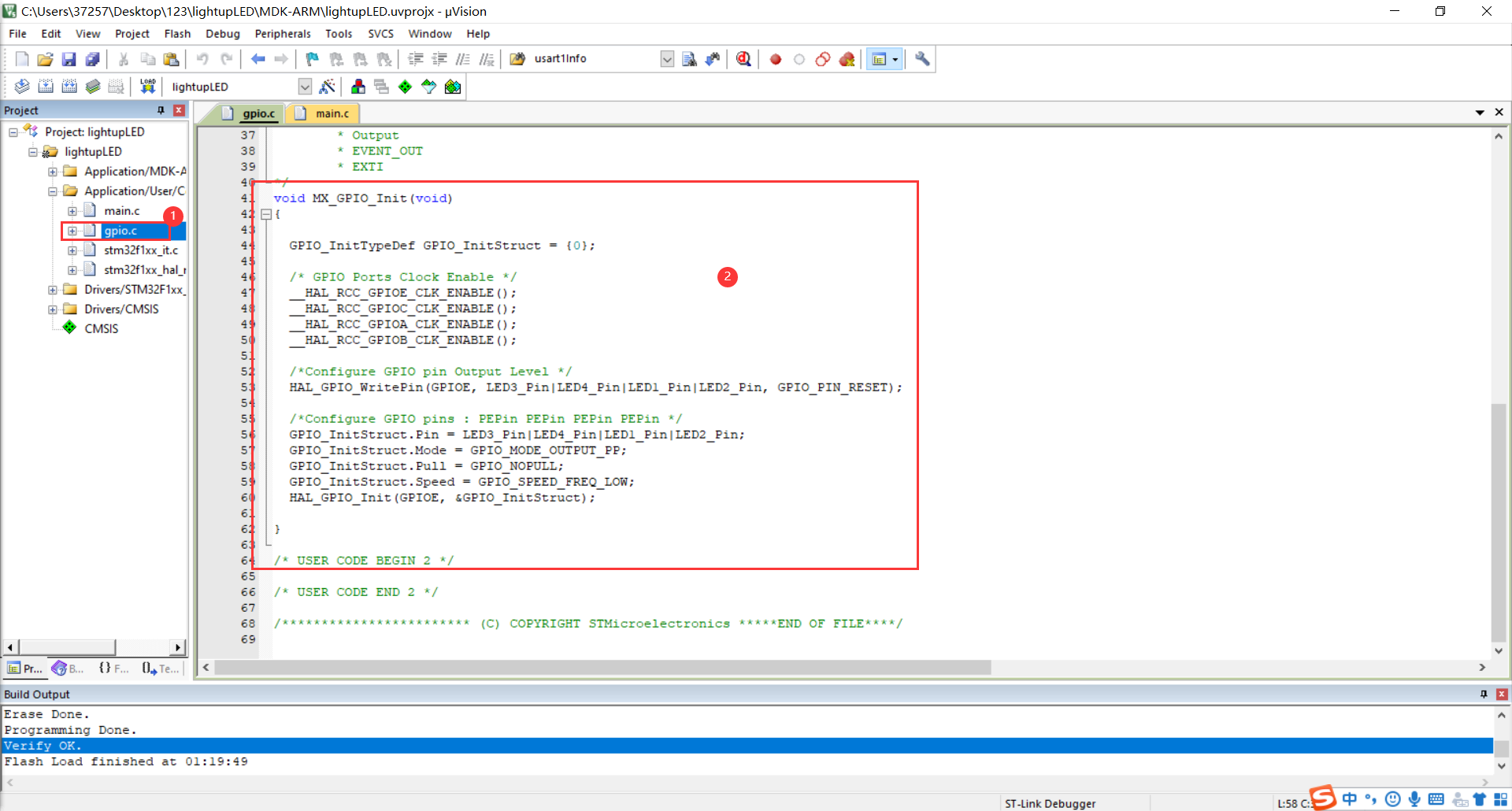Select the CMSIS component in project tree
The image size is (1512, 811).
(102, 329)
